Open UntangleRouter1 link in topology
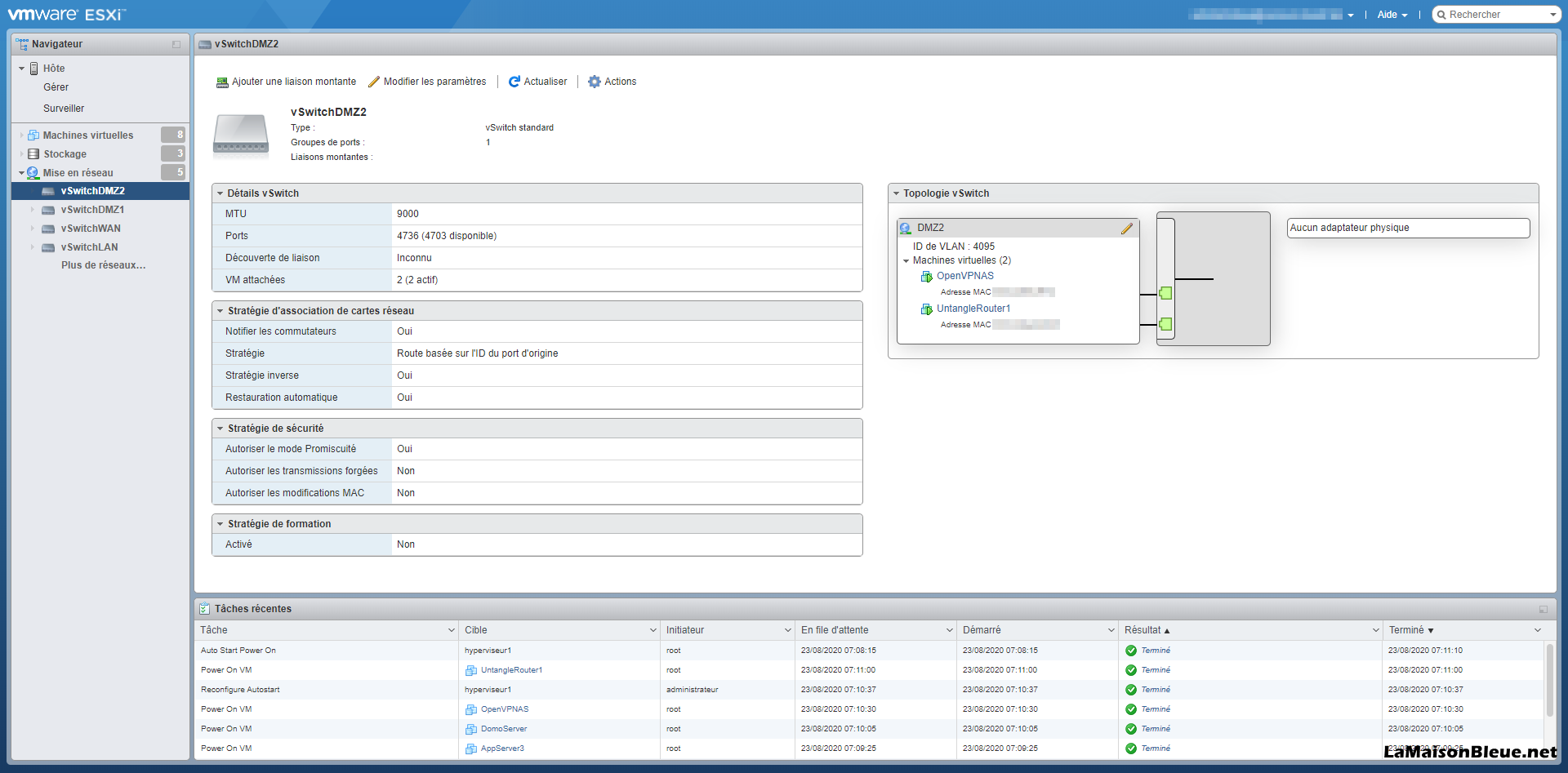 pyautogui.click(x=973, y=309)
